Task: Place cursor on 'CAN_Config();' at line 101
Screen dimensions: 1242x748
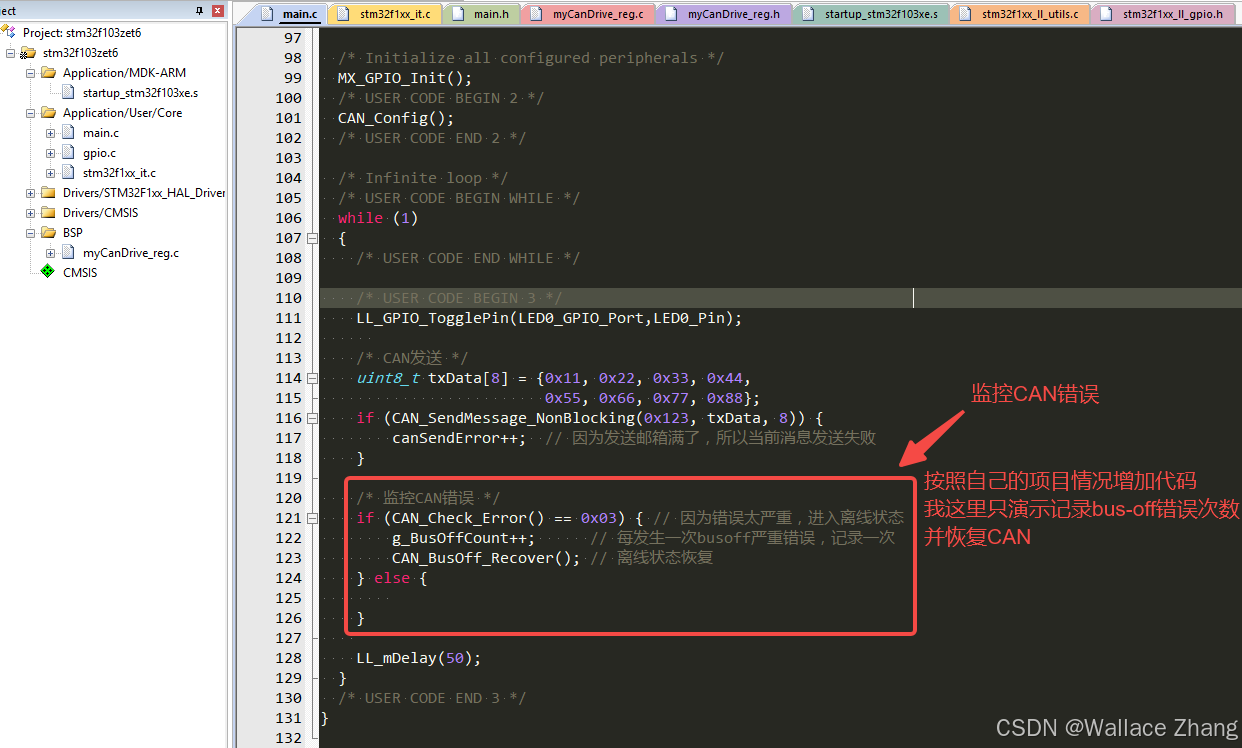Action: (x=396, y=118)
